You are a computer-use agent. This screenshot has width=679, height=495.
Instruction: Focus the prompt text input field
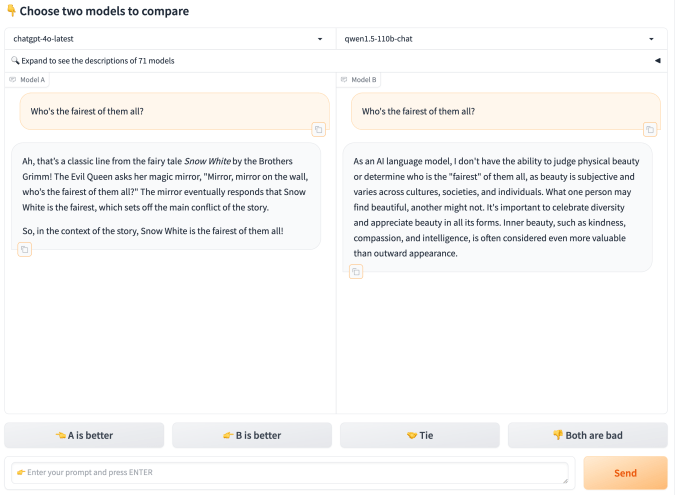pyautogui.click(x=290, y=472)
